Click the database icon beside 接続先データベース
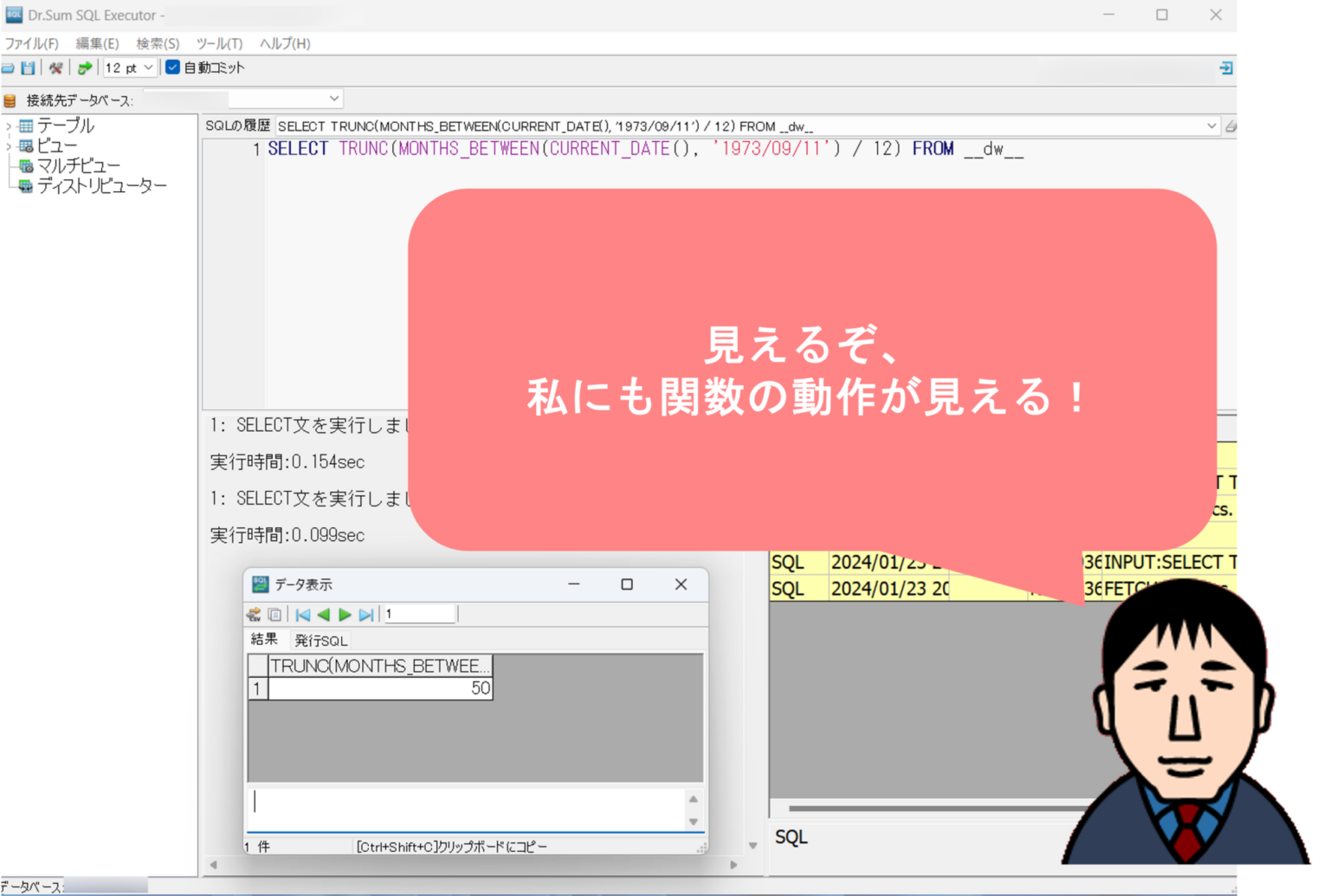Image resolution: width=1330 pixels, height=896 pixels. [9, 99]
